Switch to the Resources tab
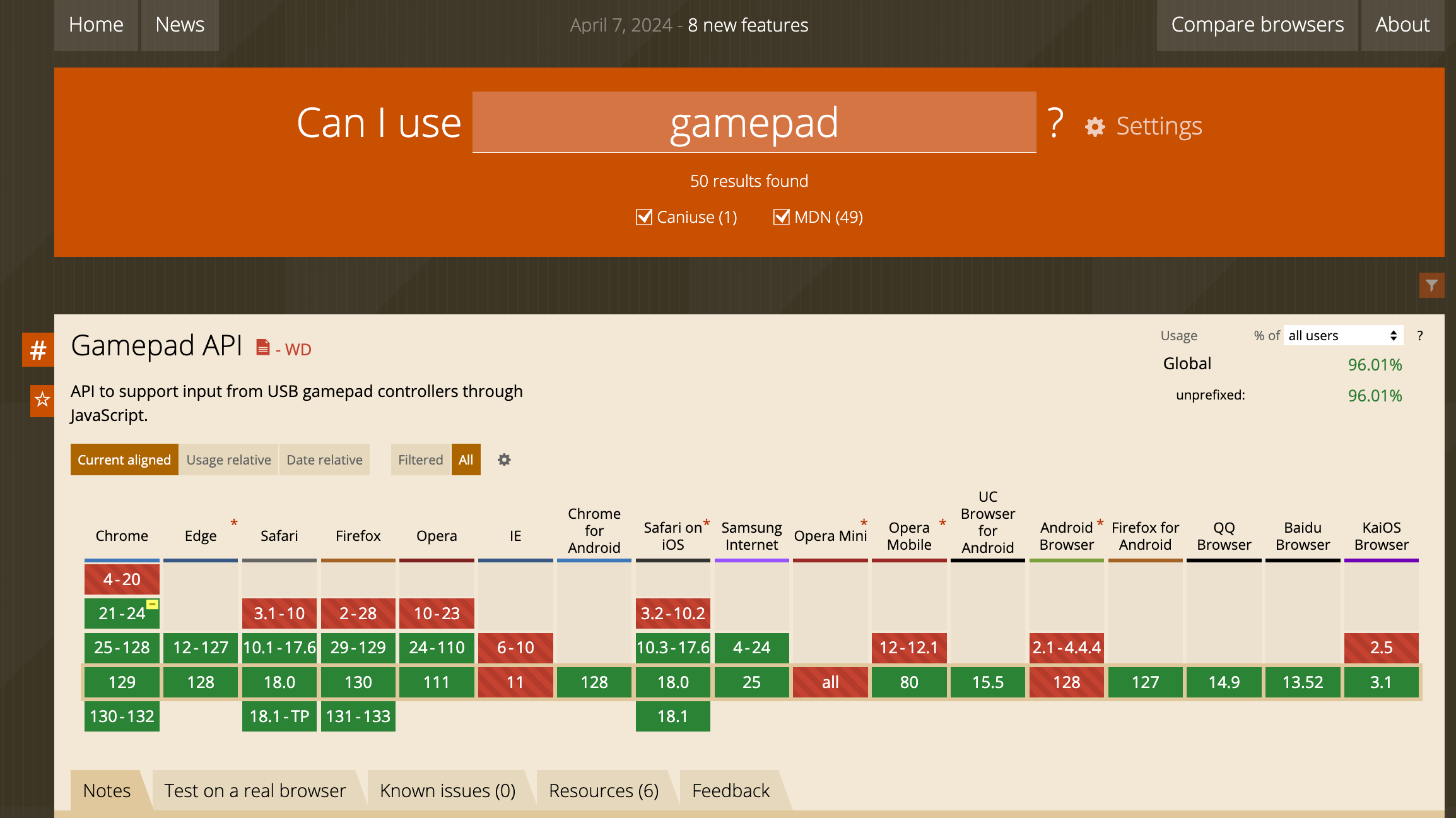Image resolution: width=1456 pixels, height=818 pixels. pos(603,790)
